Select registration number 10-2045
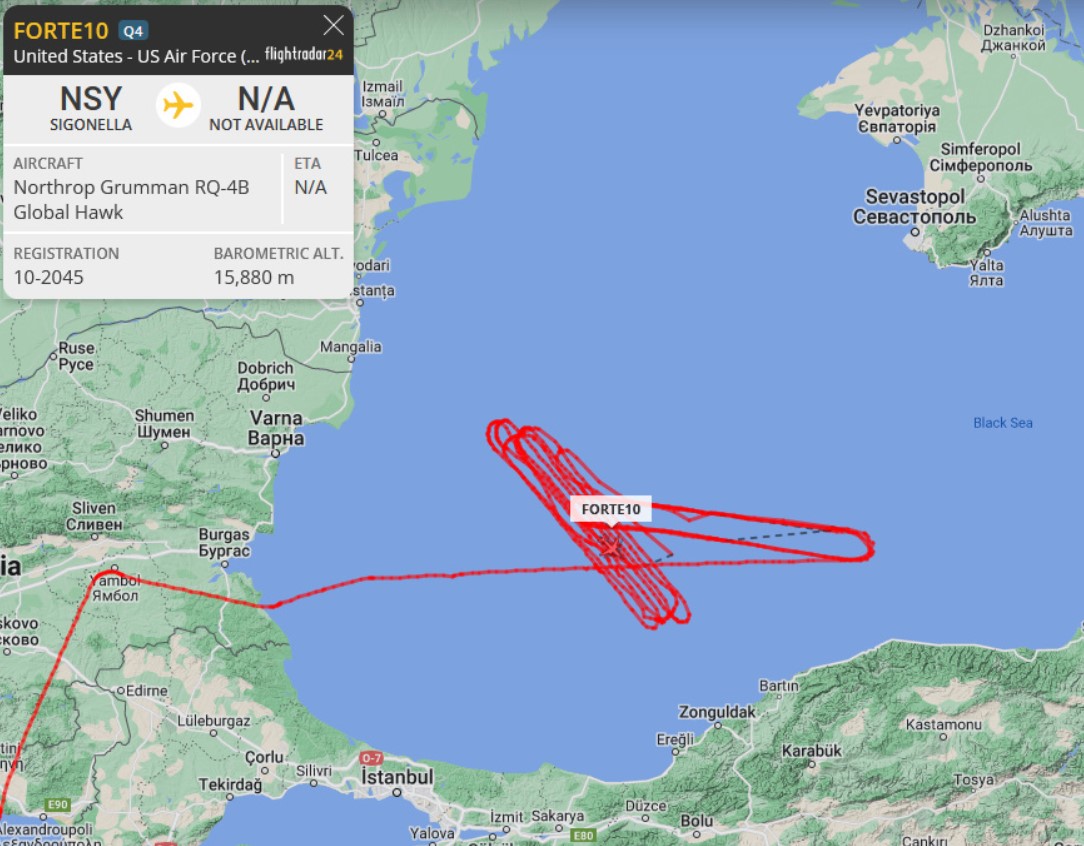1084x846 pixels. coord(48,277)
